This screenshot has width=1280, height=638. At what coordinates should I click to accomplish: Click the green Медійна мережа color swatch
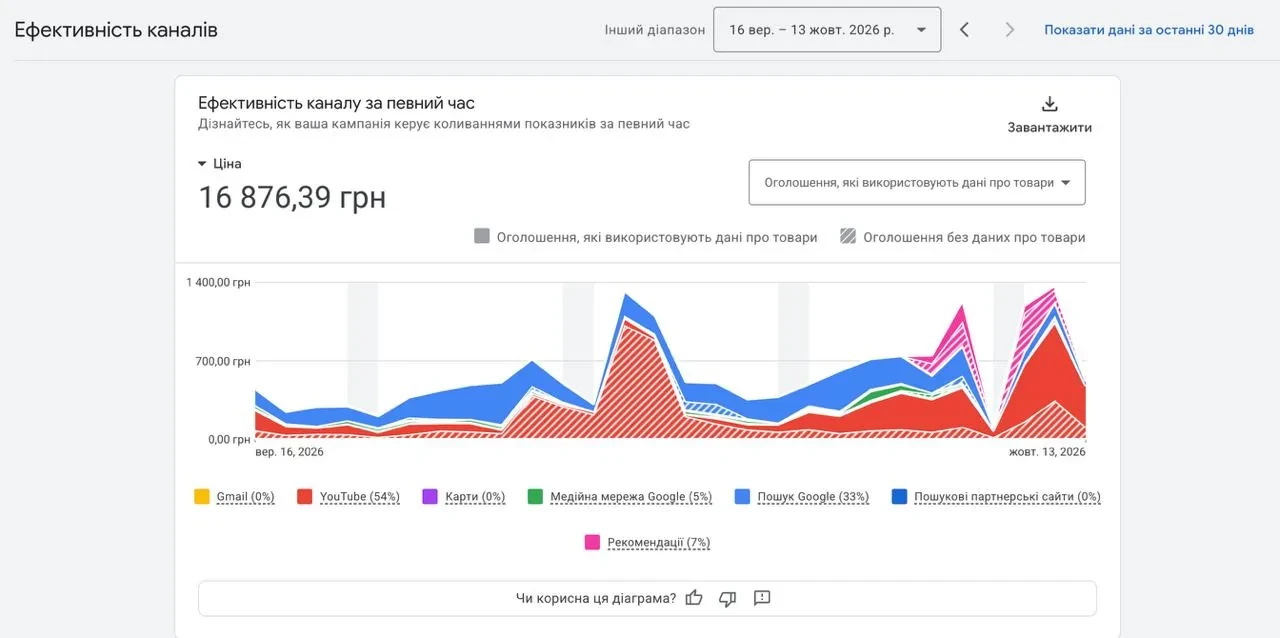point(535,496)
